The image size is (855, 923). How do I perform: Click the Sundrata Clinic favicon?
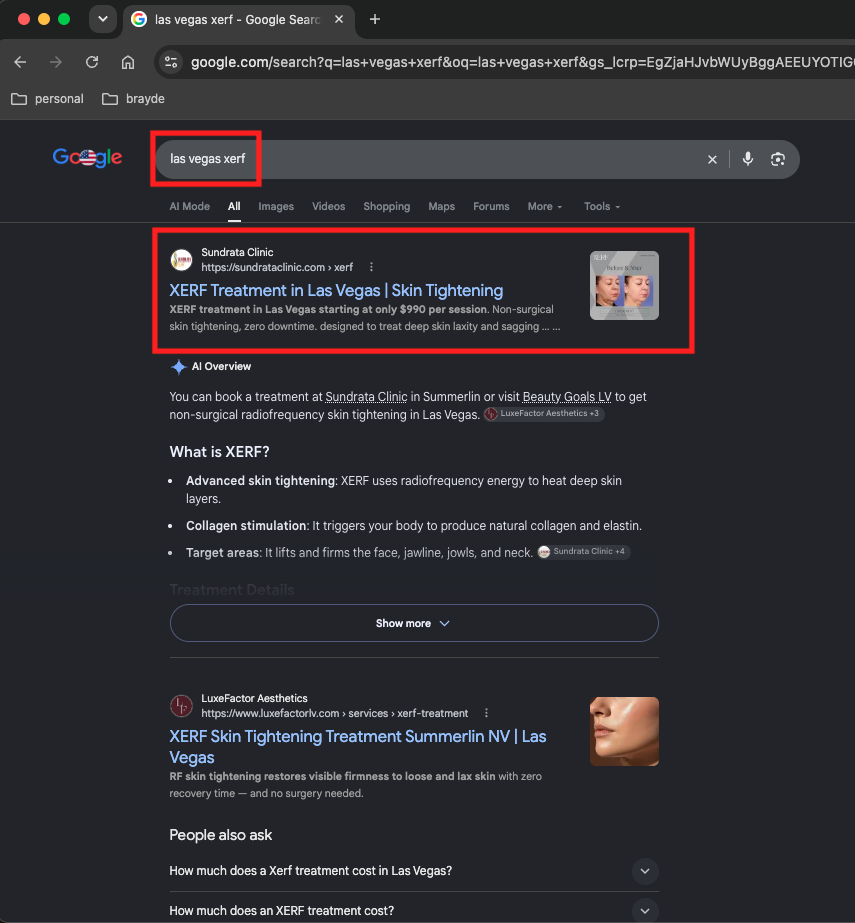pyautogui.click(x=181, y=260)
